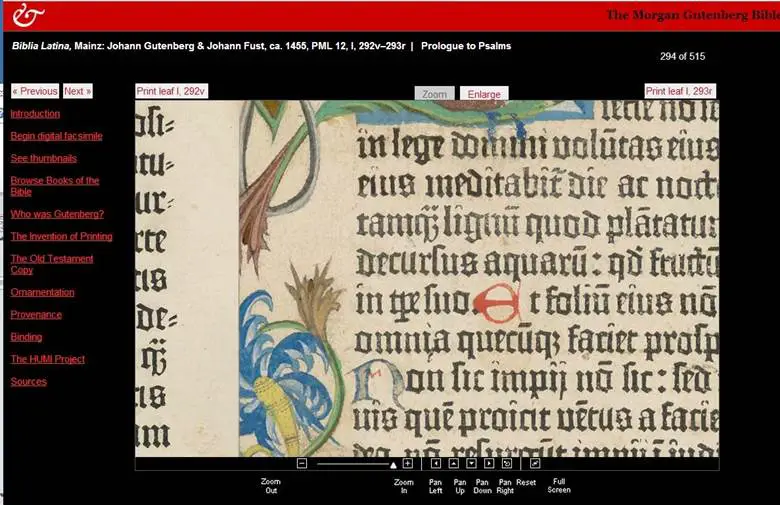Click the reset view icon
780x505 pixels.
point(507,463)
